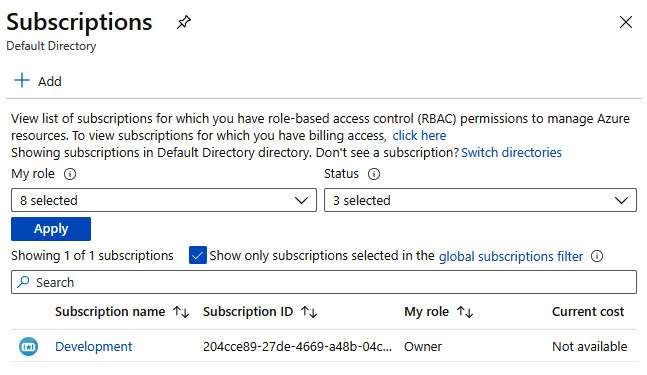The height and width of the screenshot is (375, 647).
Task: Sort by My role column
Action: tap(439, 311)
